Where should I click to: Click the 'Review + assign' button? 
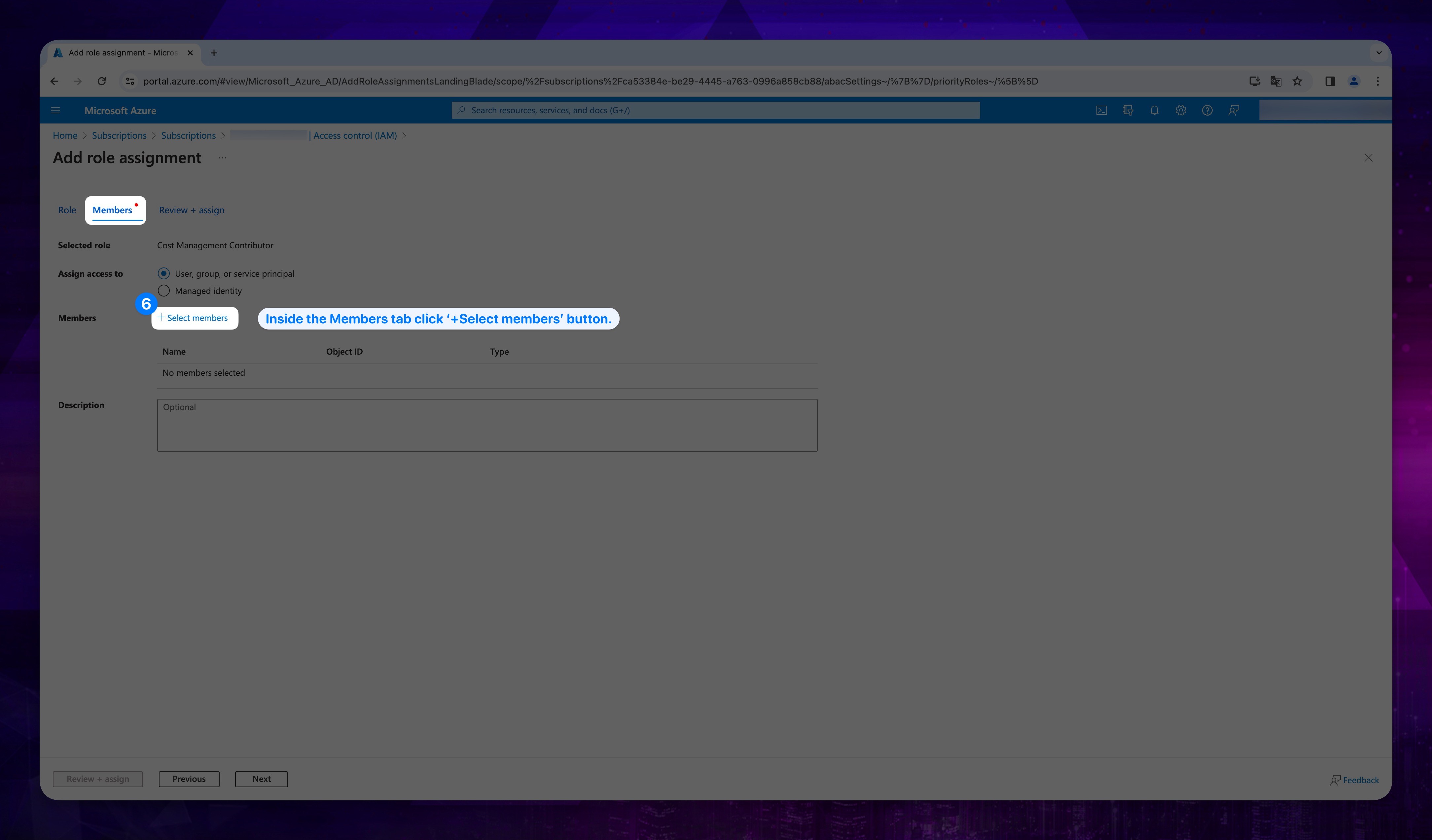[97, 778]
